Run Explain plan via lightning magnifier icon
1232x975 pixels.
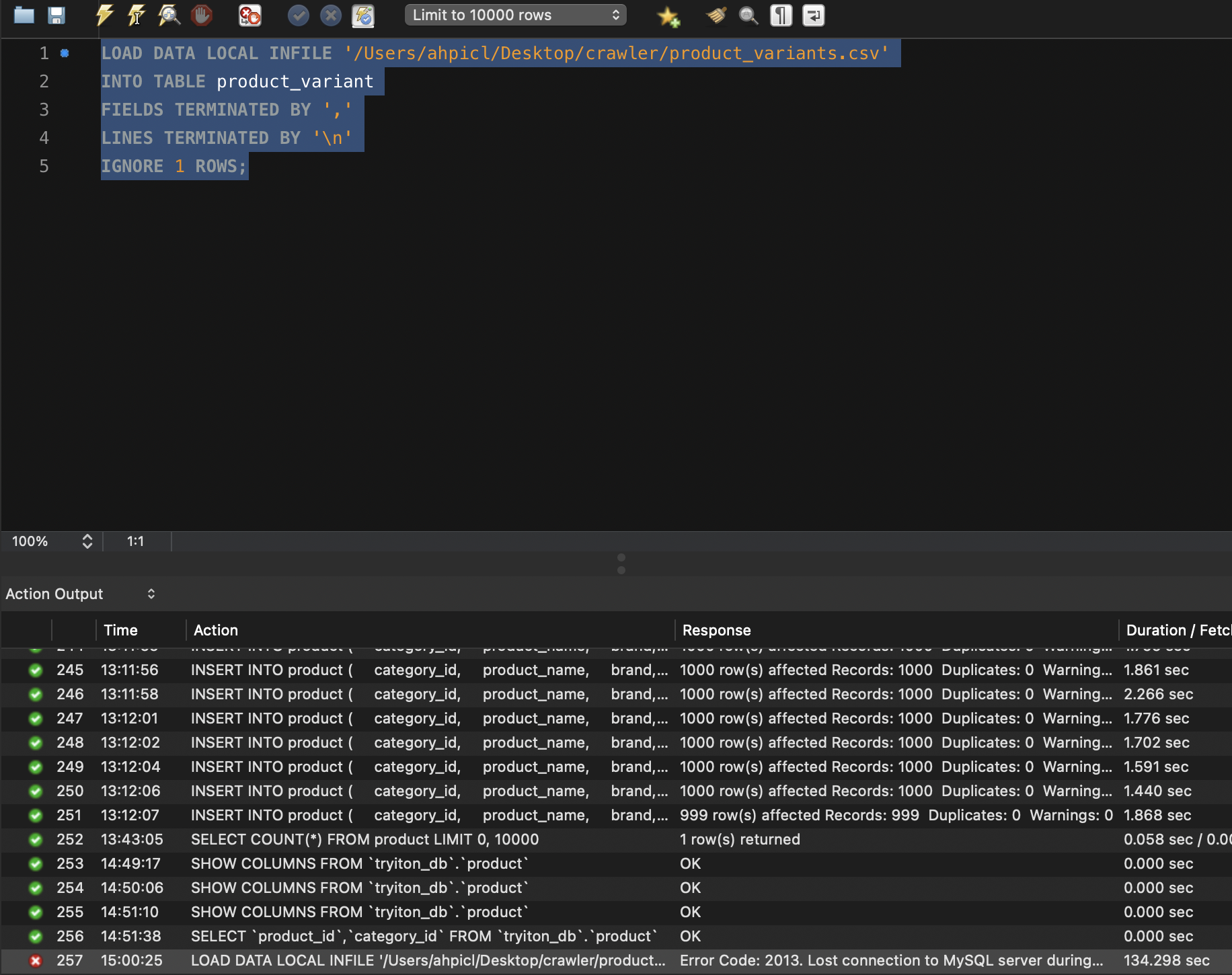click(x=169, y=15)
